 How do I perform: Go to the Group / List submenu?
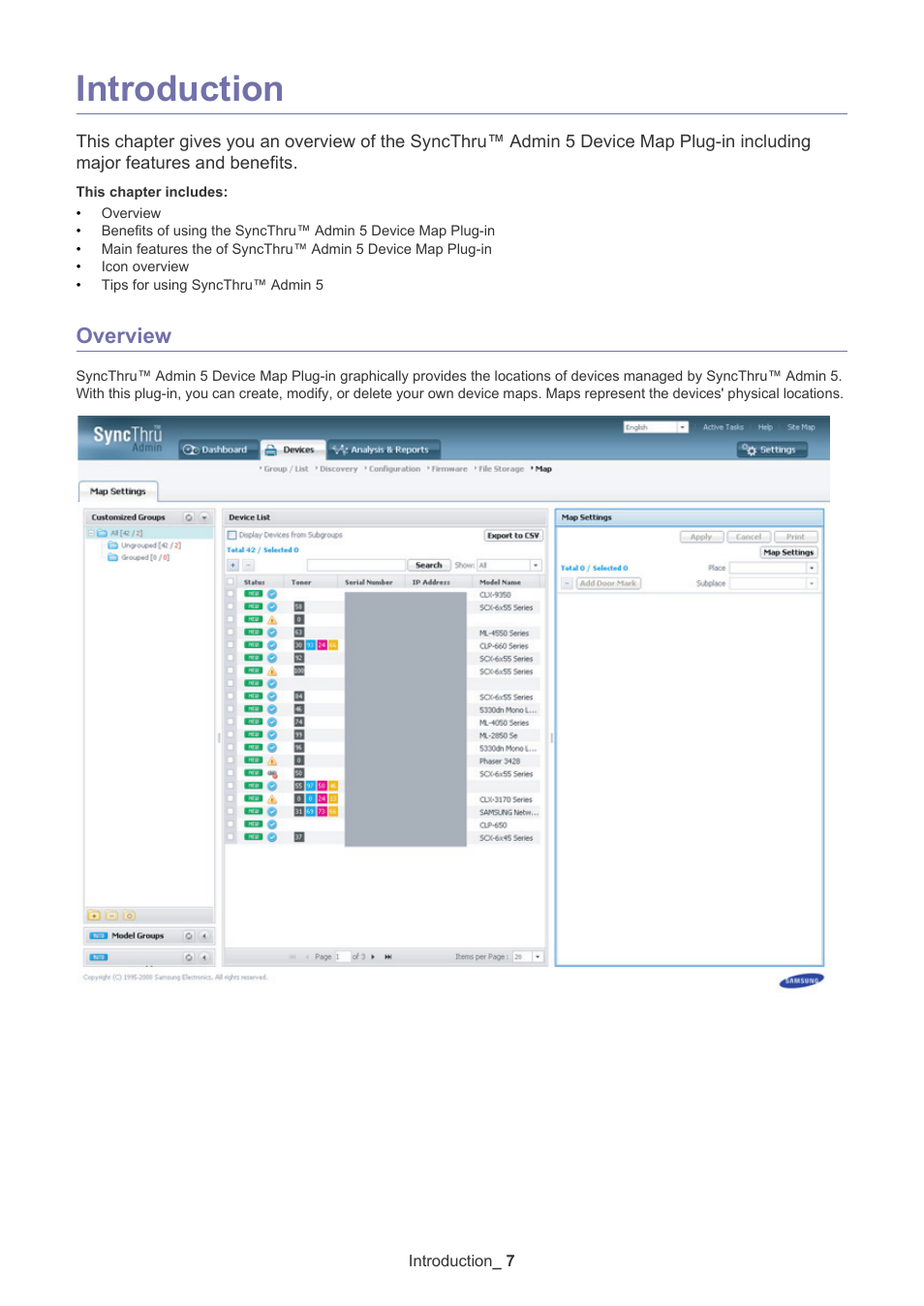coord(284,469)
